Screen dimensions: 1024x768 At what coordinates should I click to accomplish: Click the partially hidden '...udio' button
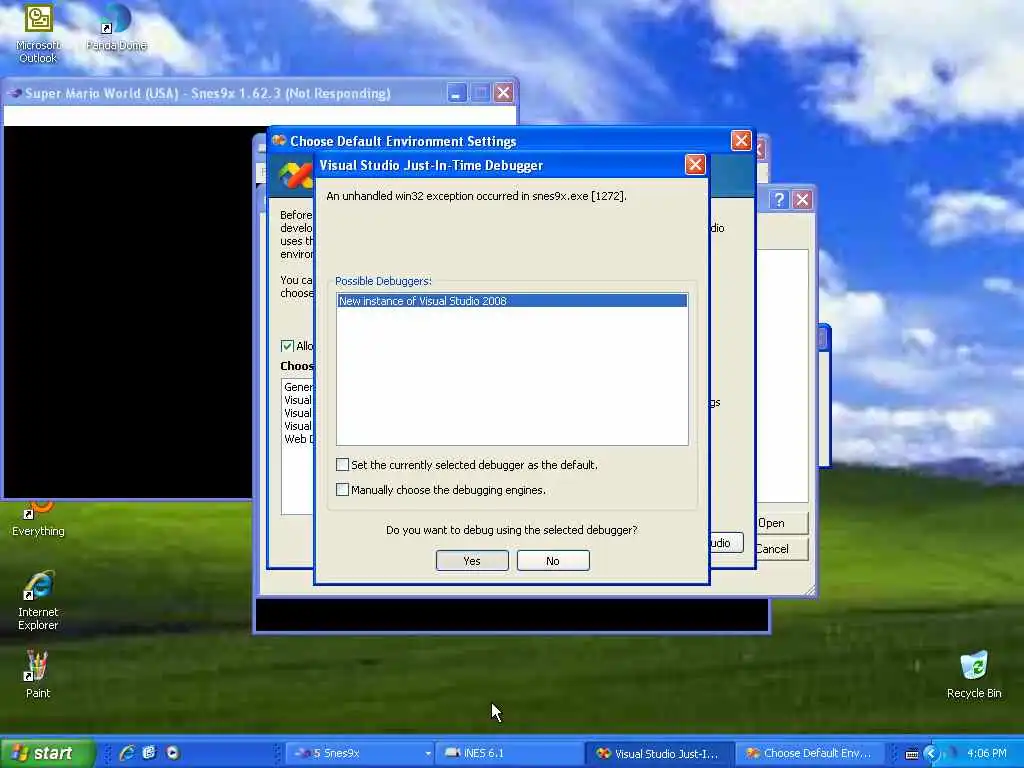point(726,543)
